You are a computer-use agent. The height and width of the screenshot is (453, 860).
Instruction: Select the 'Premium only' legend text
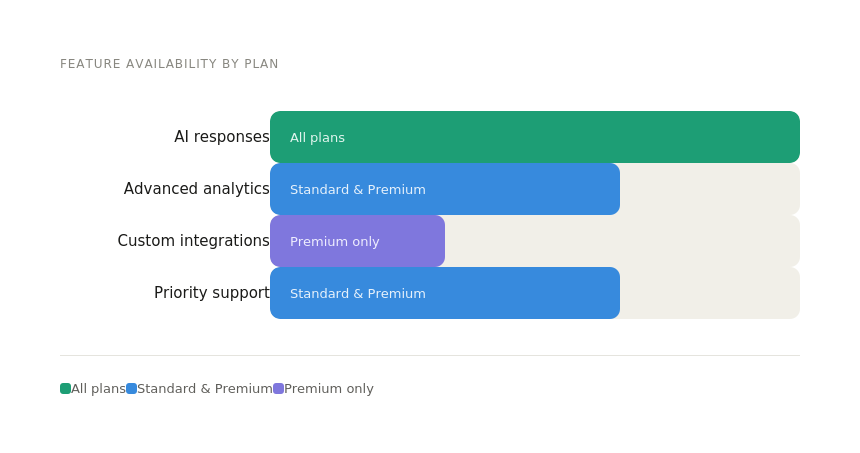click(328, 389)
